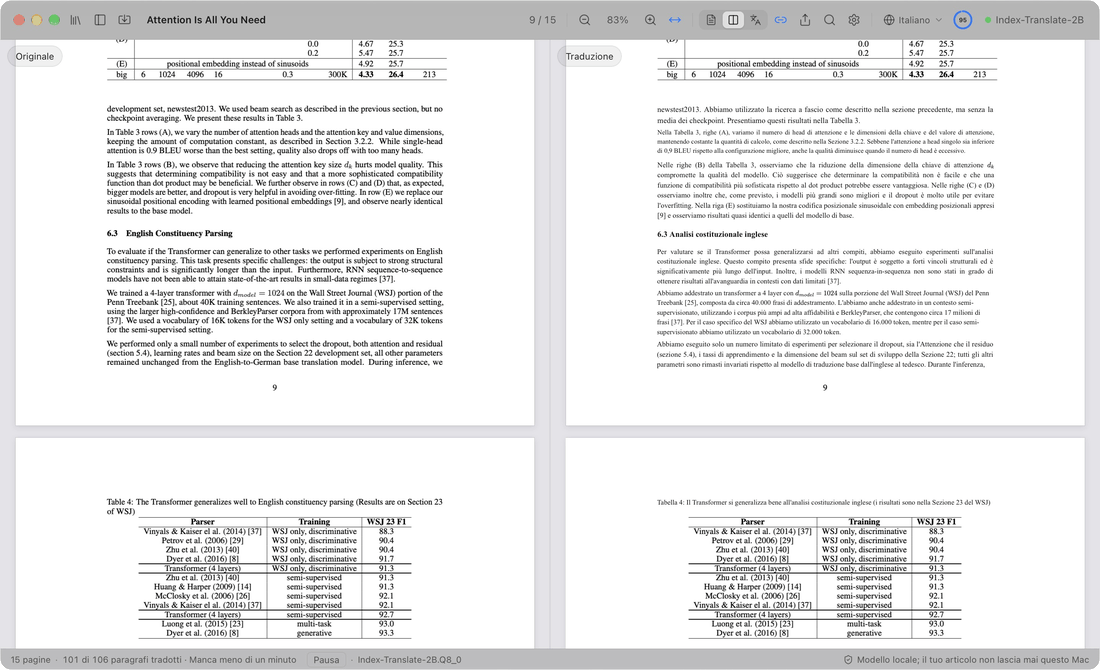
Task: Click the original Table 4 caption
Action: pyautogui.click(x=274, y=507)
